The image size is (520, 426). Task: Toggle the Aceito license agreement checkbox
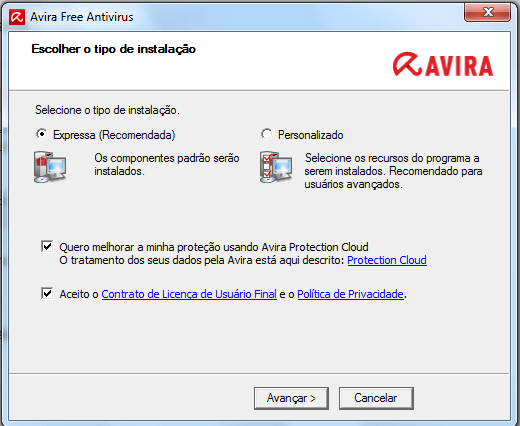pos(47,294)
